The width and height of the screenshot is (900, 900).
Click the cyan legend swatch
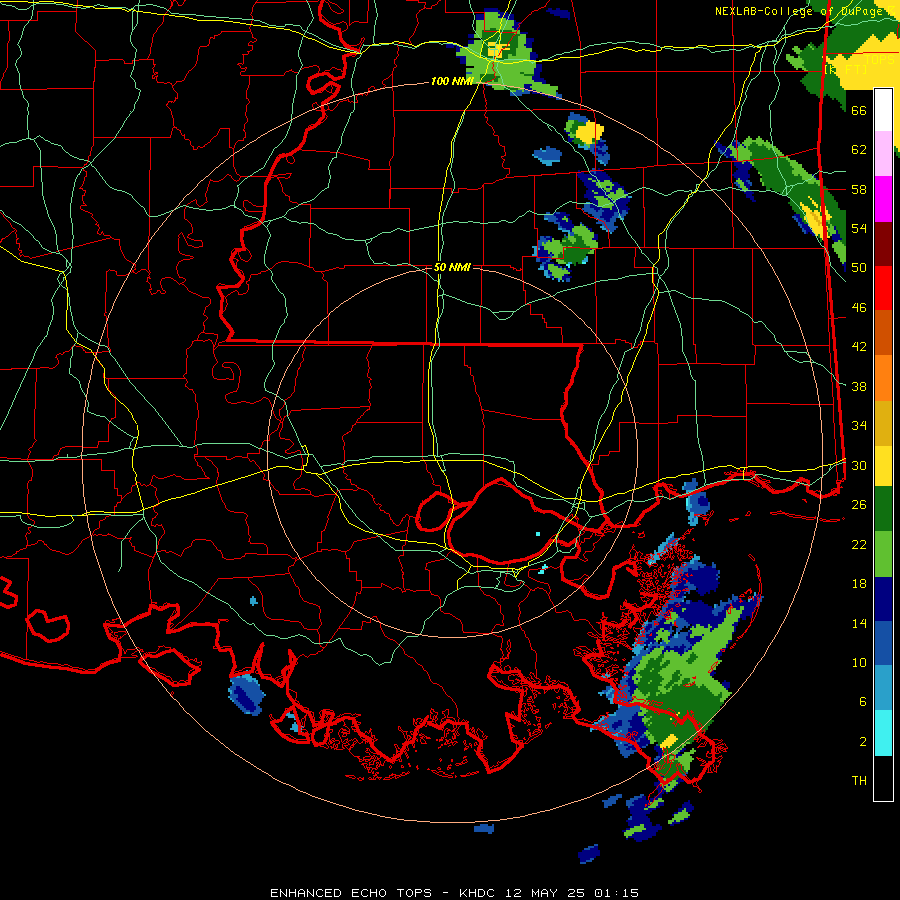[x=883, y=733]
